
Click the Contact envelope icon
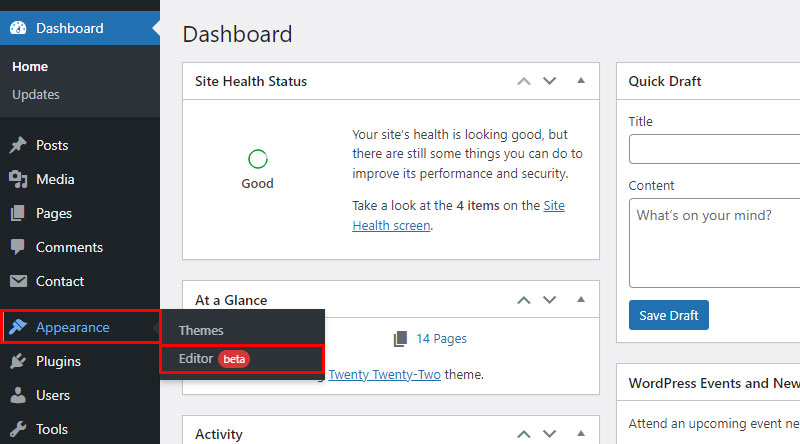(18, 281)
